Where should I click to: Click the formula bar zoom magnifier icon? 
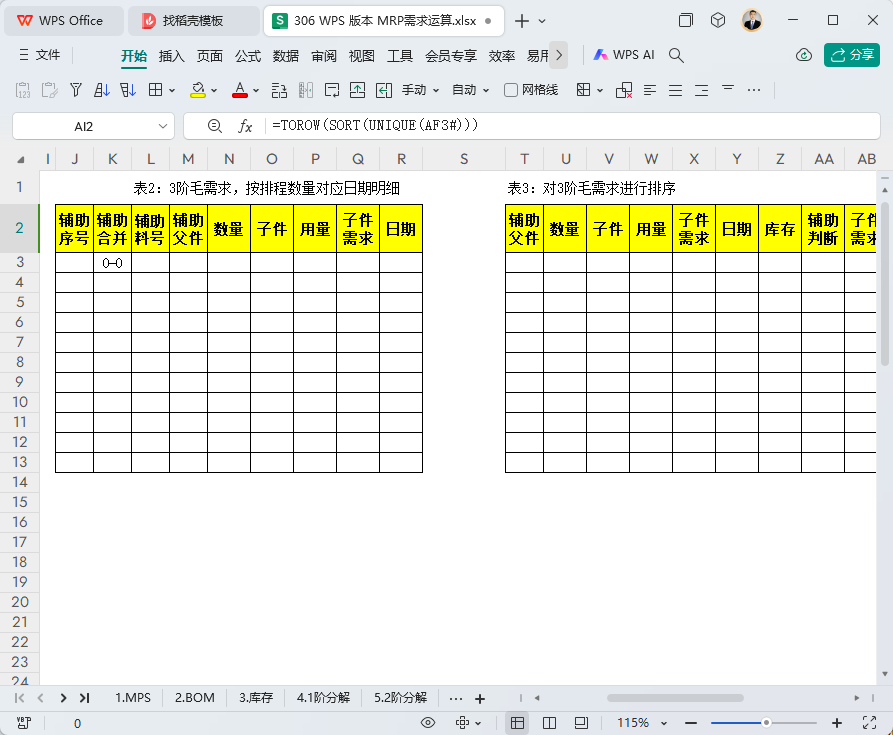(215, 126)
